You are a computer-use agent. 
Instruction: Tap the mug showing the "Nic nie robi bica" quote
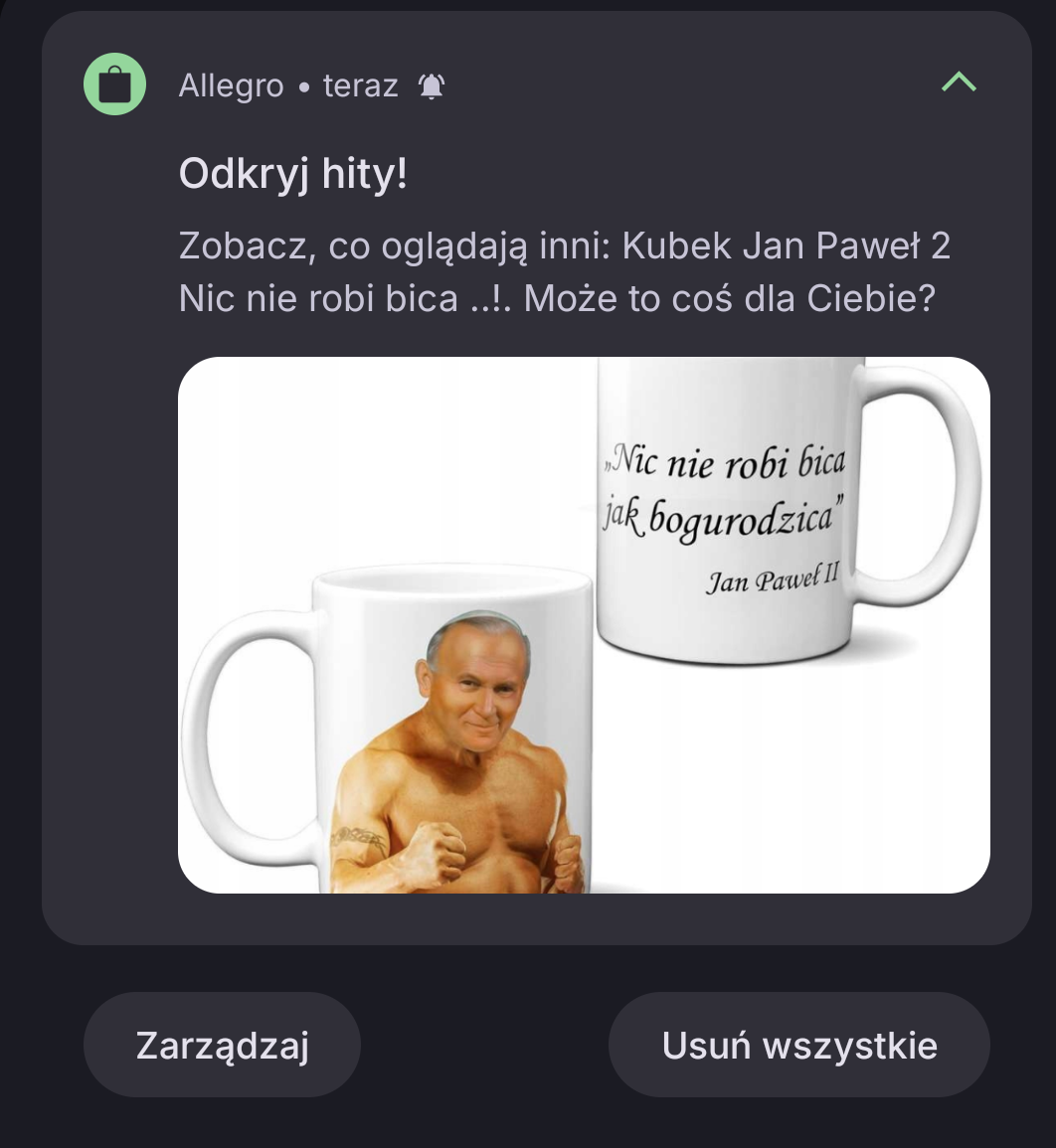coord(788,510)
